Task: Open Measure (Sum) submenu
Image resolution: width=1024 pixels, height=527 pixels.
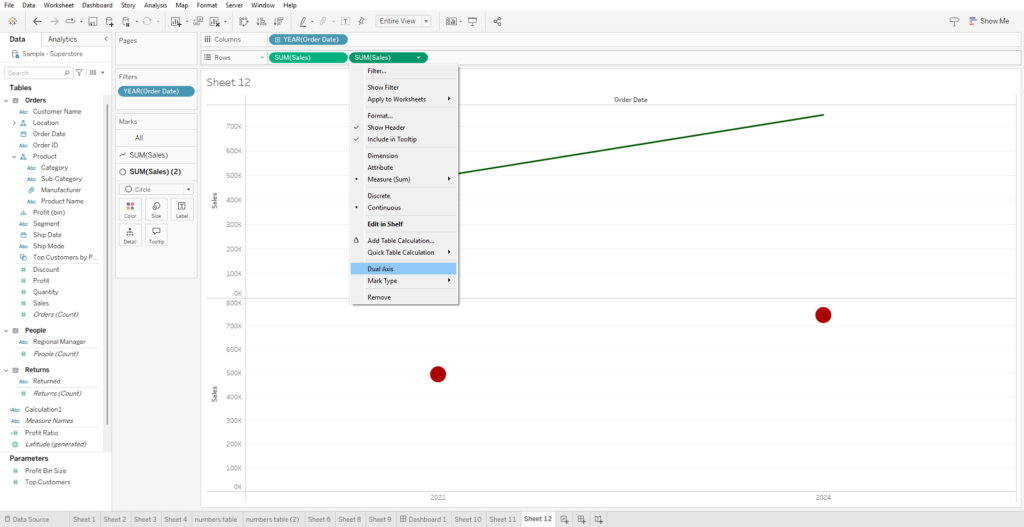Action: tap(404, 179)
